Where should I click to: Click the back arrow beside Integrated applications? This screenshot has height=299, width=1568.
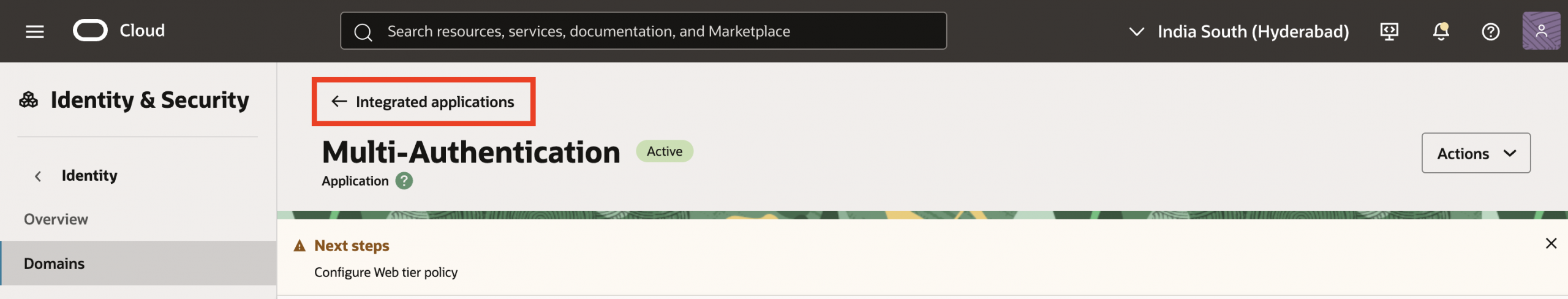(x=339, y=101)
